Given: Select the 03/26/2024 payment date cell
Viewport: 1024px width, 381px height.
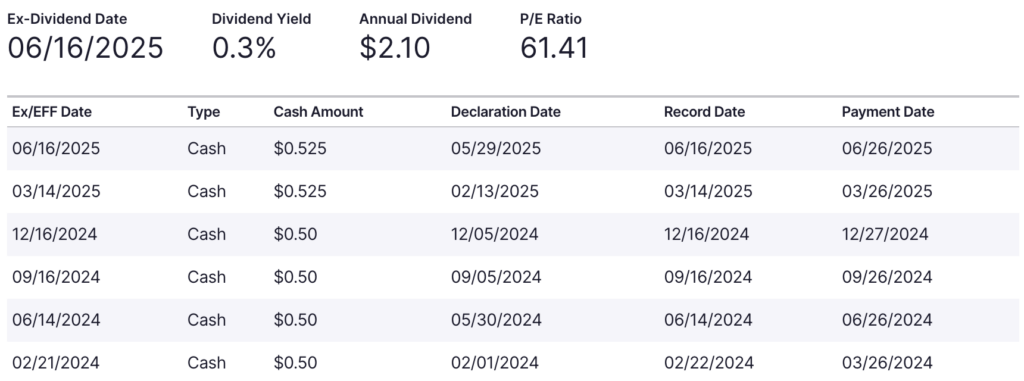Looking at the screenshot, I should (887, 363).
